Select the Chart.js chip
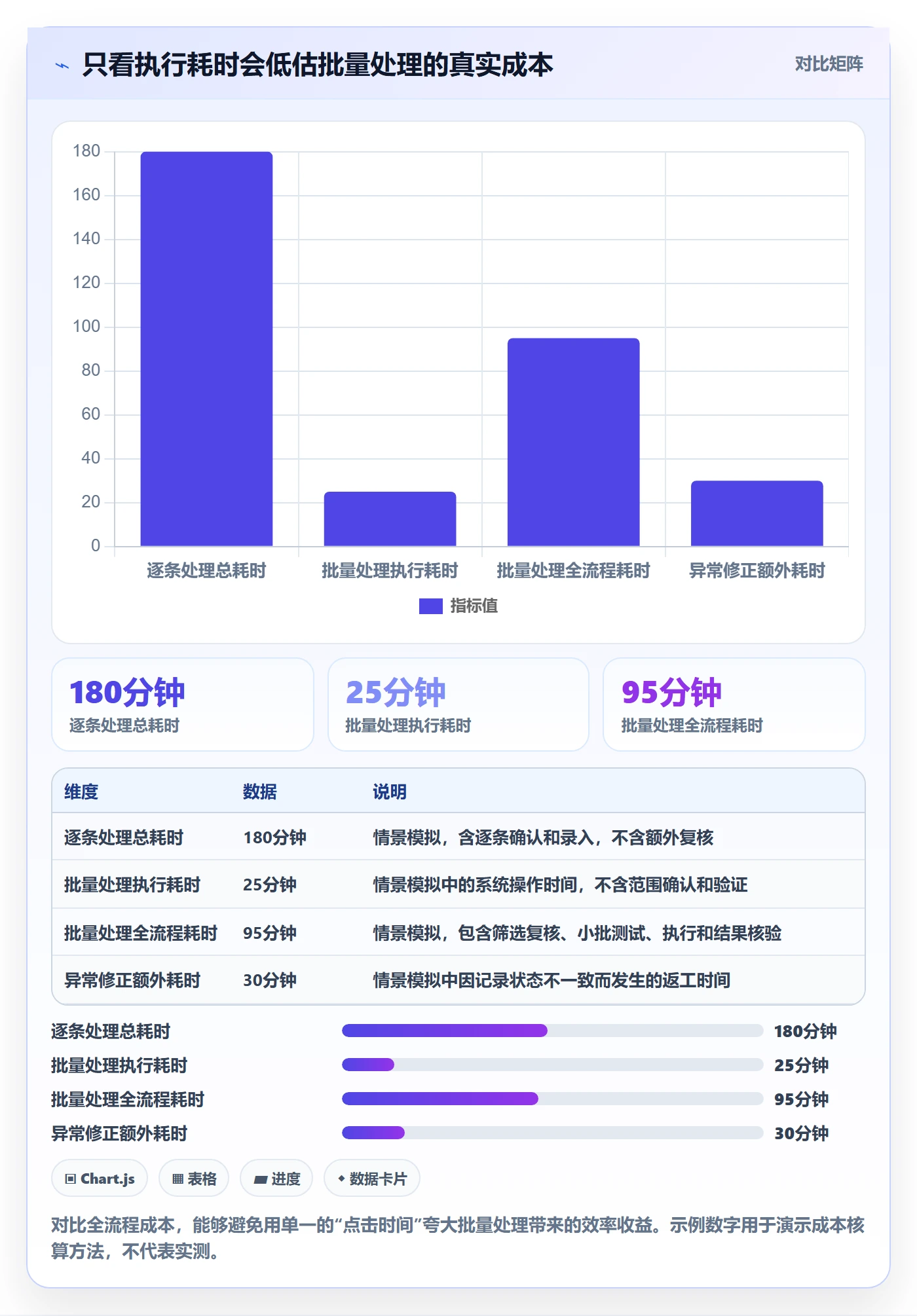Image resolution: width=917 pixels, height=1316 pixels. 100,1179
